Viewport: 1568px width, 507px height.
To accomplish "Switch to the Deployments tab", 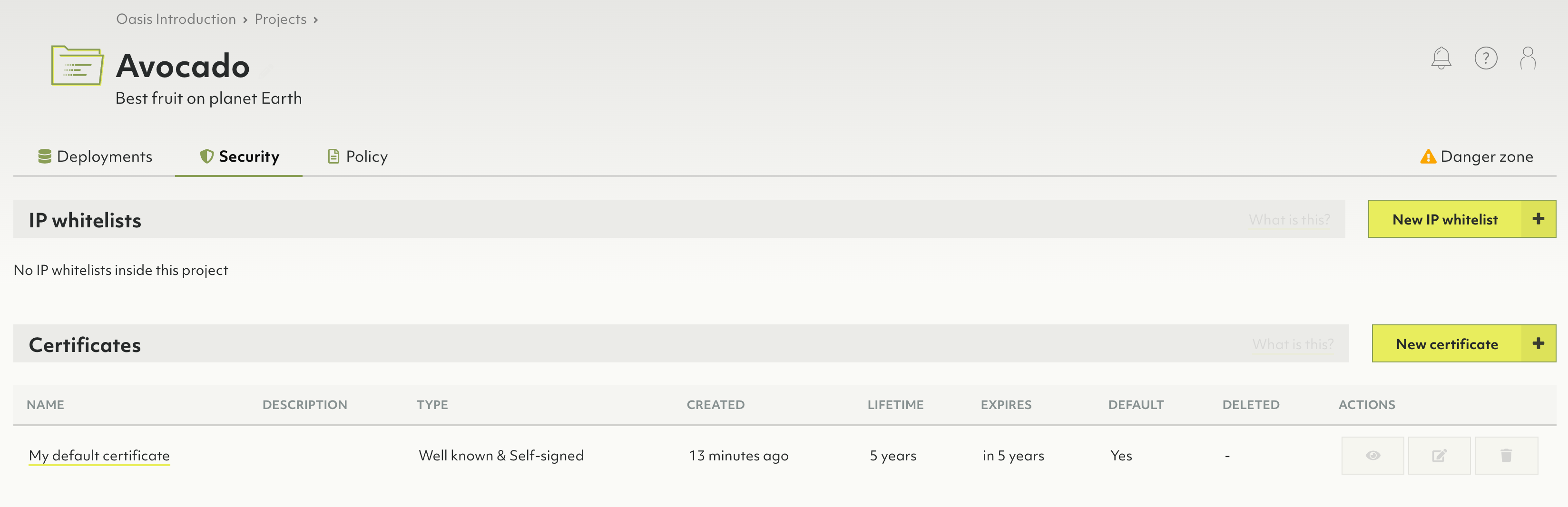I will coord(96,156).
